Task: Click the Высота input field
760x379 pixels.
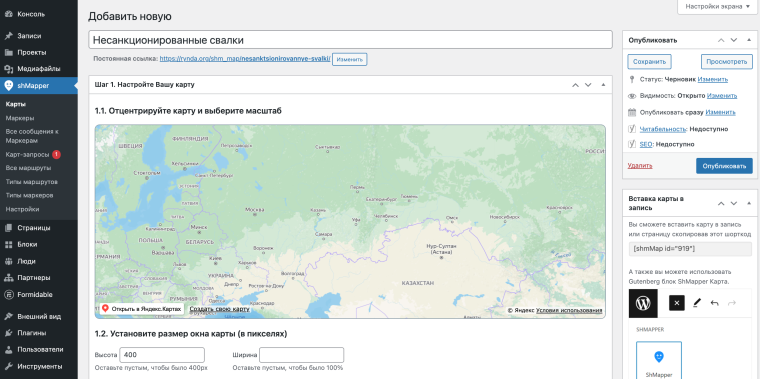Action: click(x=162, y=355)
